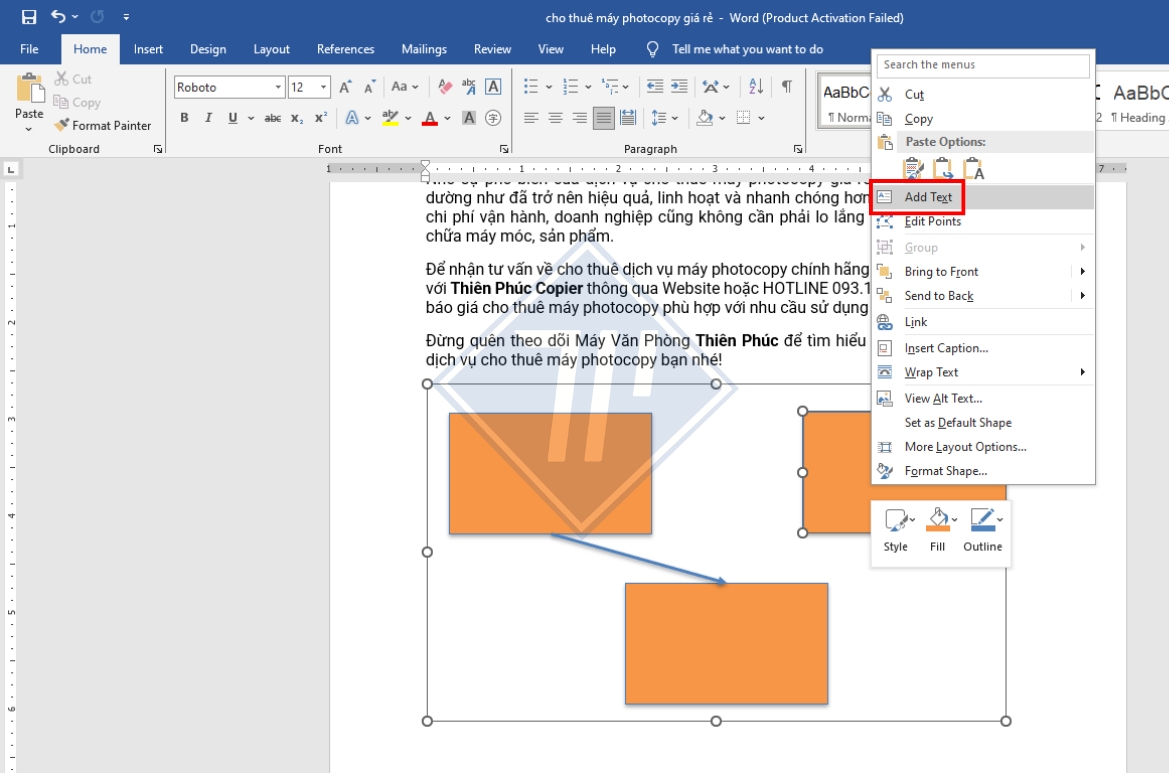Click the yellow text highlight color button
Viewport: 1169px width, 773px height.
click(x=390, y=118)
